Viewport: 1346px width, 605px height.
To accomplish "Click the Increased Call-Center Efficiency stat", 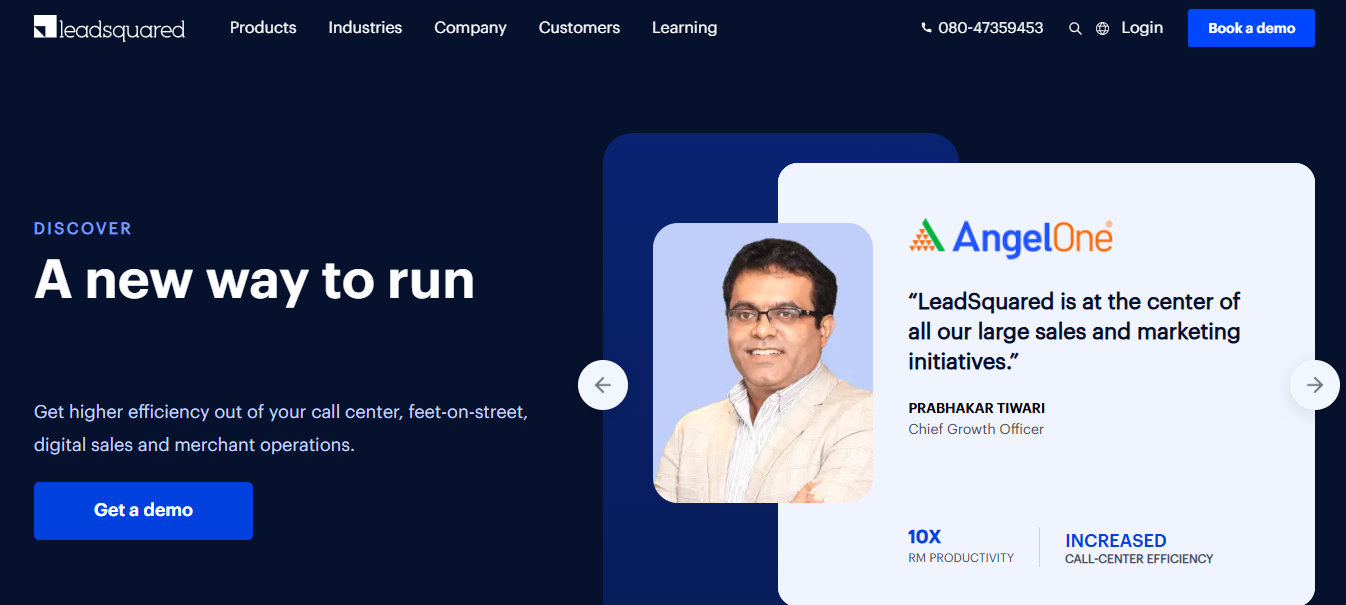I will pyautogui.click(x=1139, y=548).
